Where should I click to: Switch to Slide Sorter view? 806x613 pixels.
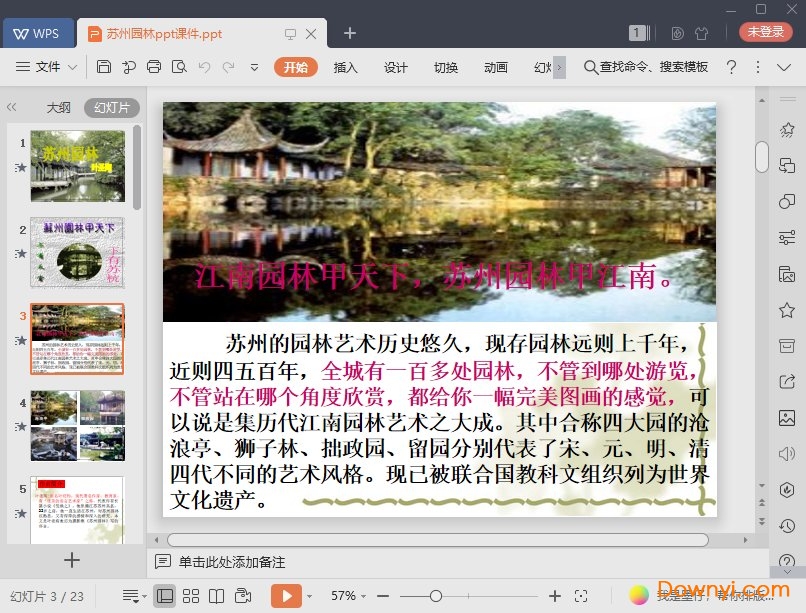coord(191,596)
